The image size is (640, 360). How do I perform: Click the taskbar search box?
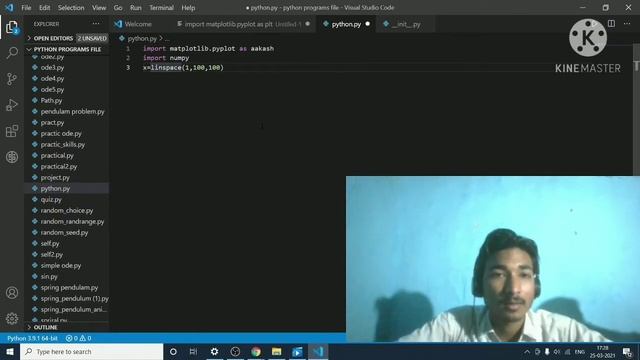pos(91,351)
